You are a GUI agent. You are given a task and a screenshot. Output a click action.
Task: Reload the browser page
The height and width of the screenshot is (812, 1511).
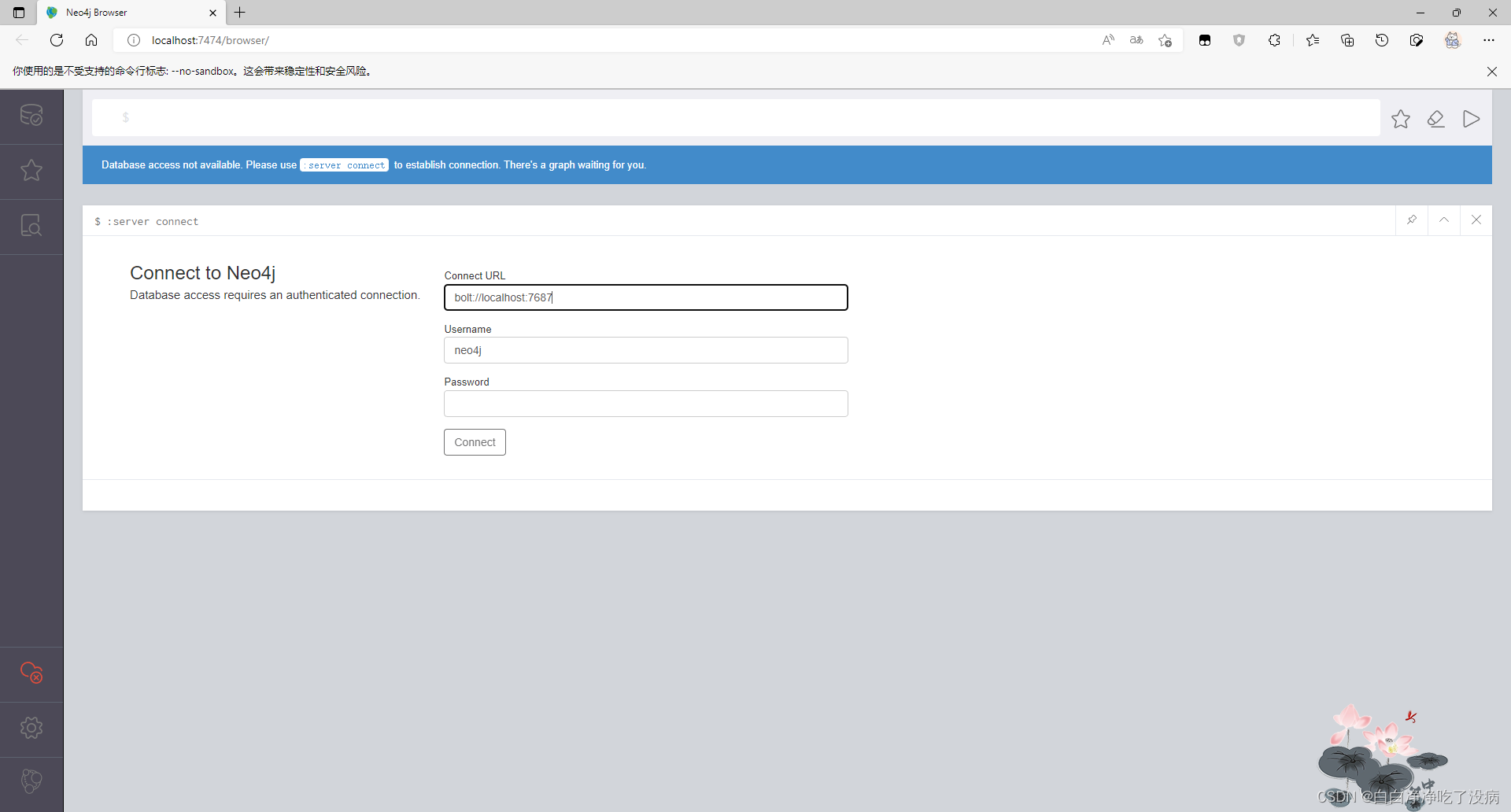coord(57,40)
